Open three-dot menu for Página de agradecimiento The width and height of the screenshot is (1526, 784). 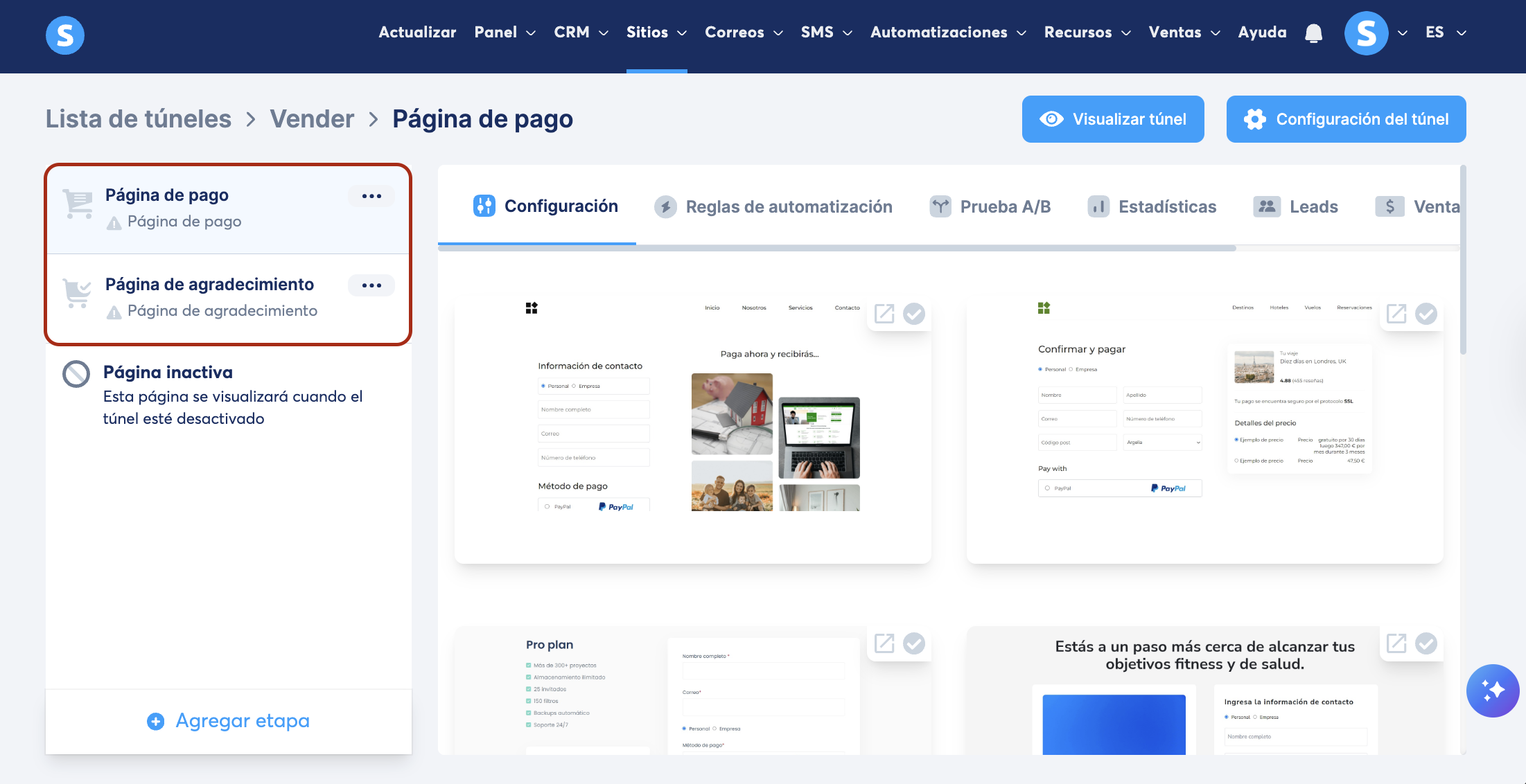(371, 285)
